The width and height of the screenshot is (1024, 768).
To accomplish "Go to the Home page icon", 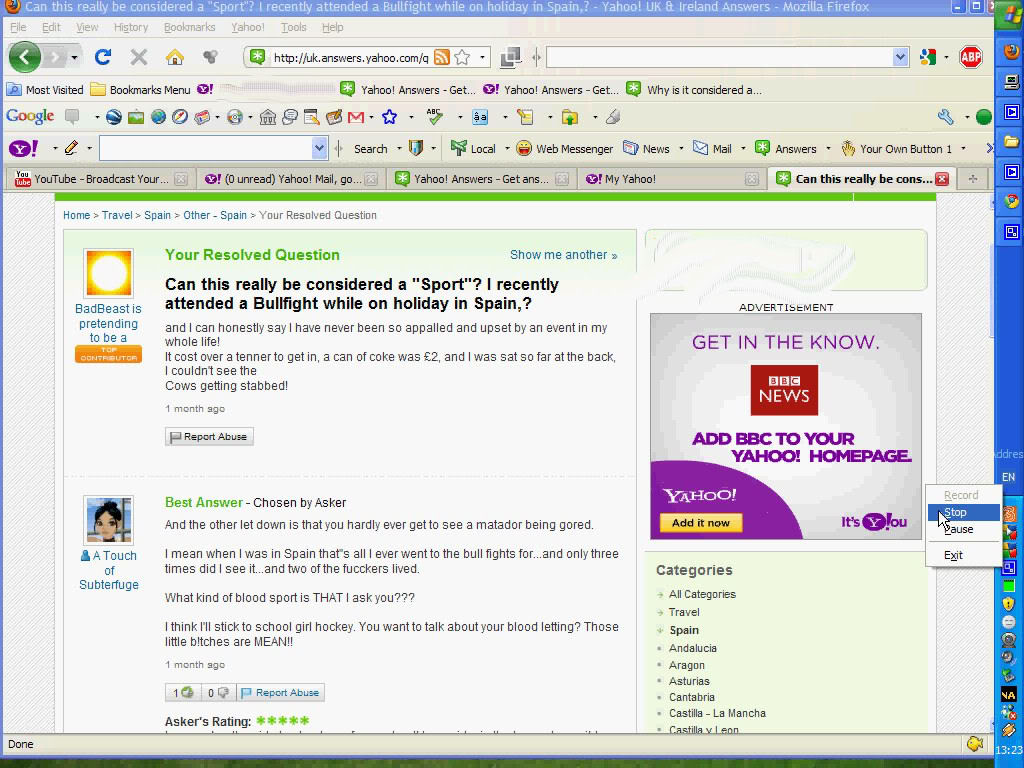I will [174, 57].
